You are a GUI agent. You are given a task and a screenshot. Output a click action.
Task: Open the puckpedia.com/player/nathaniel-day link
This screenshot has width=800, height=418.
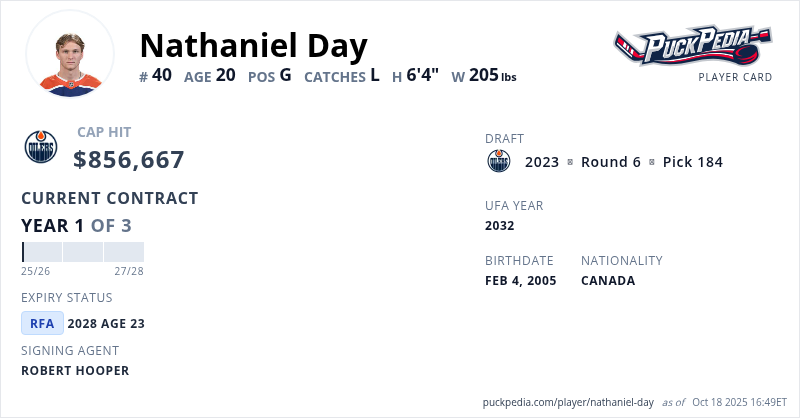(x=568, y=402)
